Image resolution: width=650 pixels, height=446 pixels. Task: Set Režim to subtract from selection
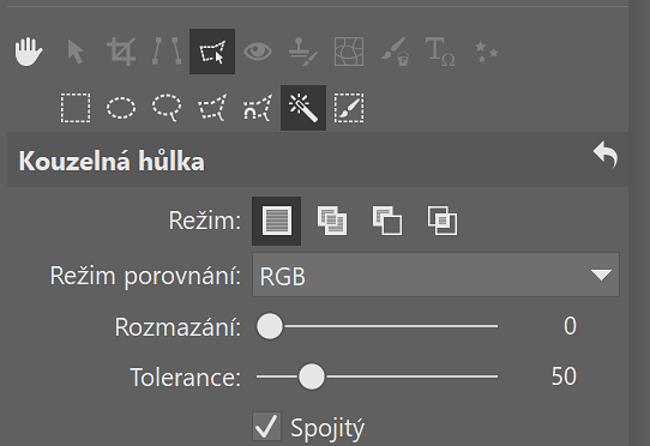(x=387, y=221)
